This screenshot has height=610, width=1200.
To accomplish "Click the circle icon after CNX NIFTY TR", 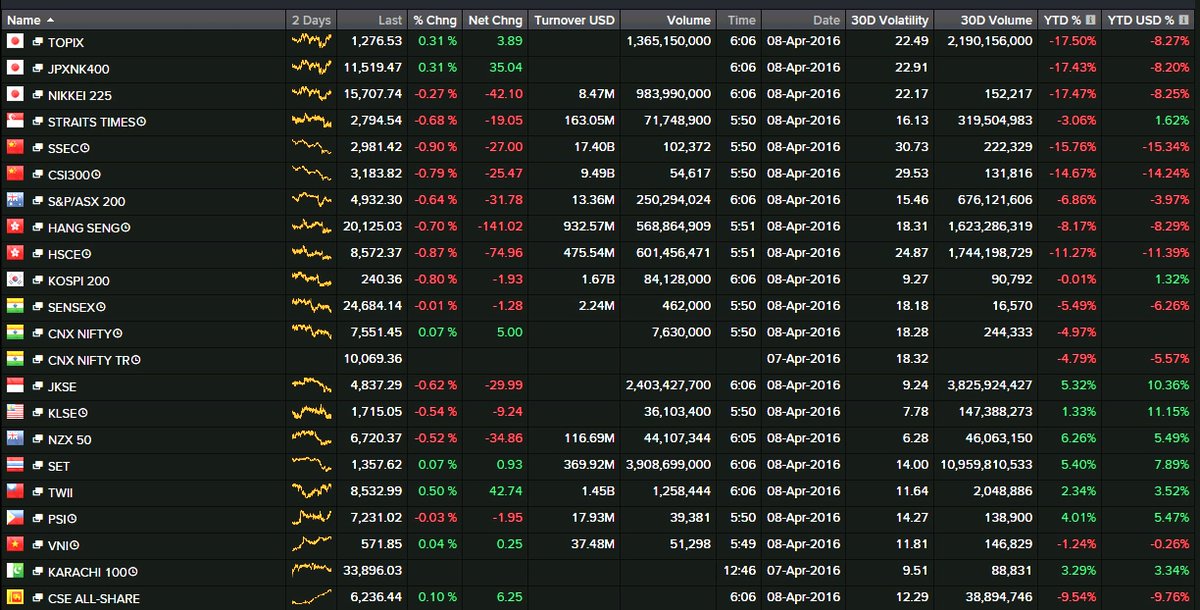I will click(x=136, y=360).
